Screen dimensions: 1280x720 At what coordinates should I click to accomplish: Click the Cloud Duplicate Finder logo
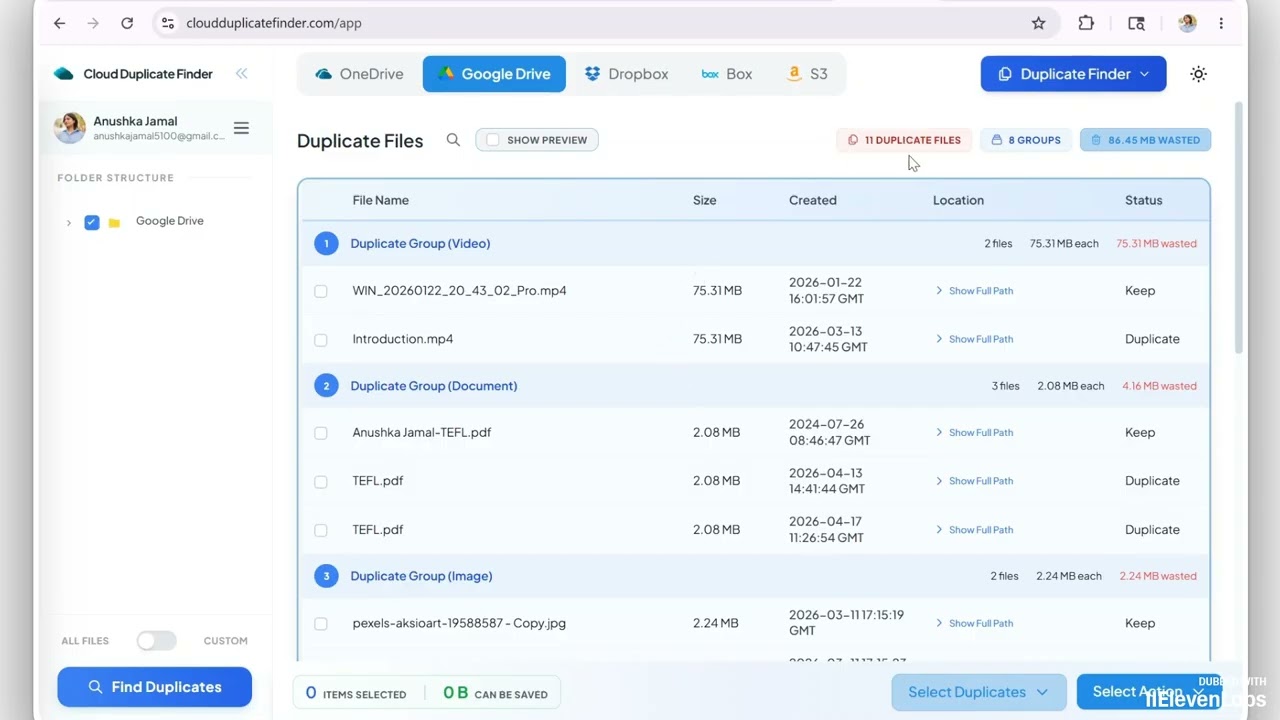64,74
